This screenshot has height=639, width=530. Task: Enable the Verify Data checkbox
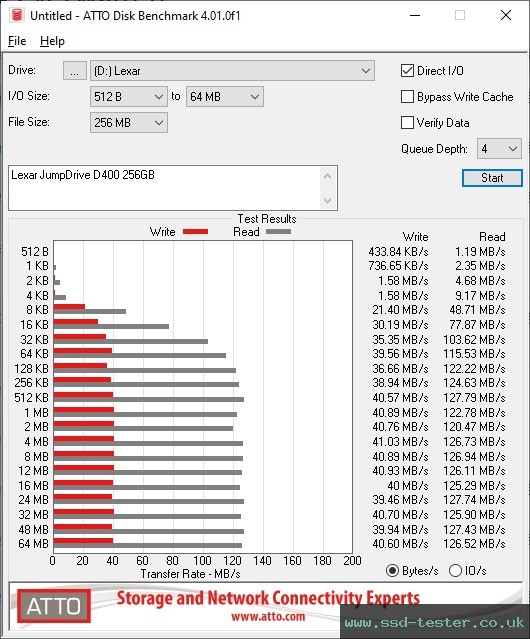[407, 123]
